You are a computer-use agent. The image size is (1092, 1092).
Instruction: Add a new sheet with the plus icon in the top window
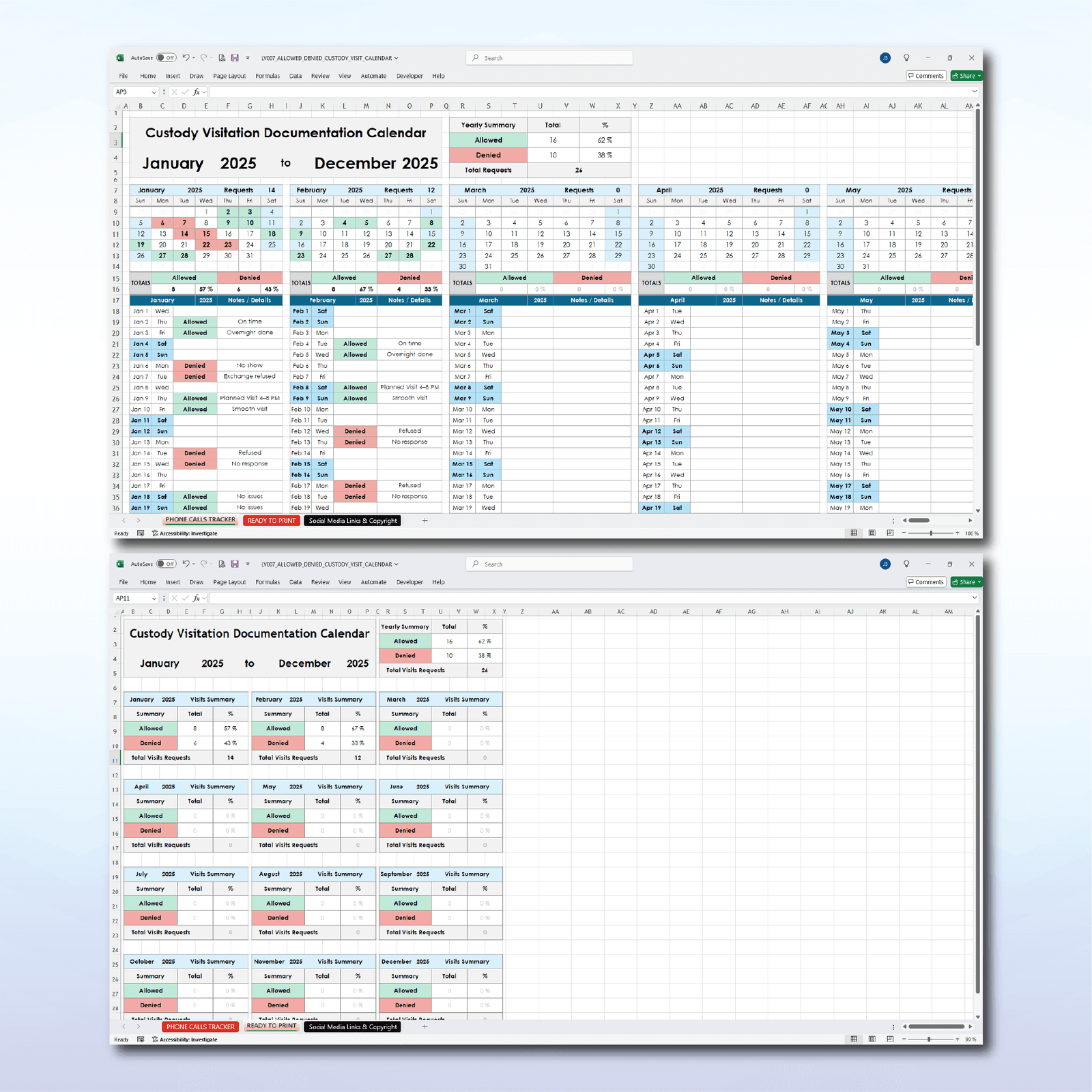(425, 521)
